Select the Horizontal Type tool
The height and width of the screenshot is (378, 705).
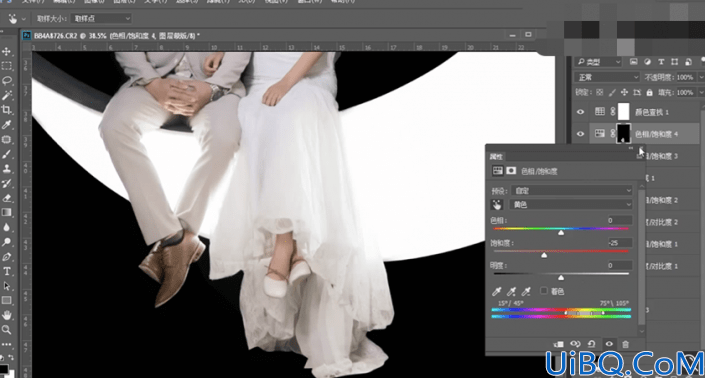6,271
